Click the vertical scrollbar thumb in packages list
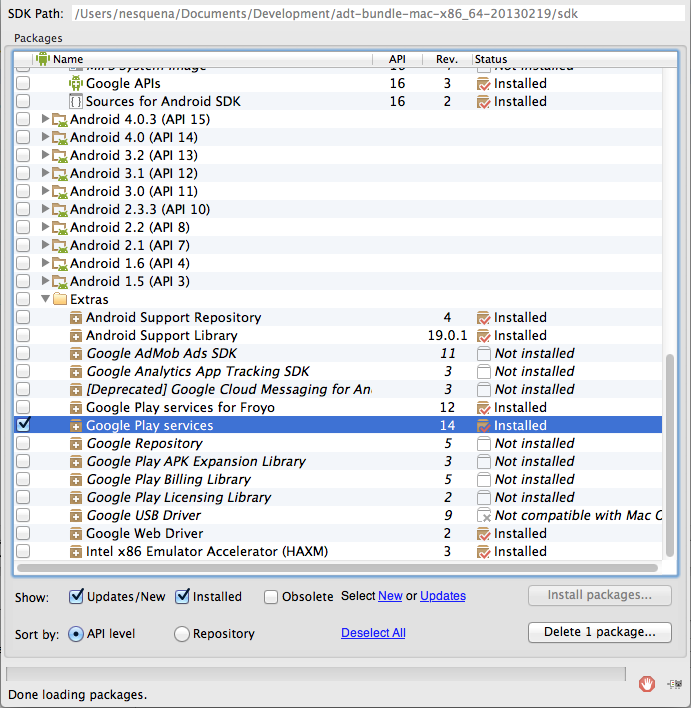Viewport: 691px width, 708px height. coord(670,456)
